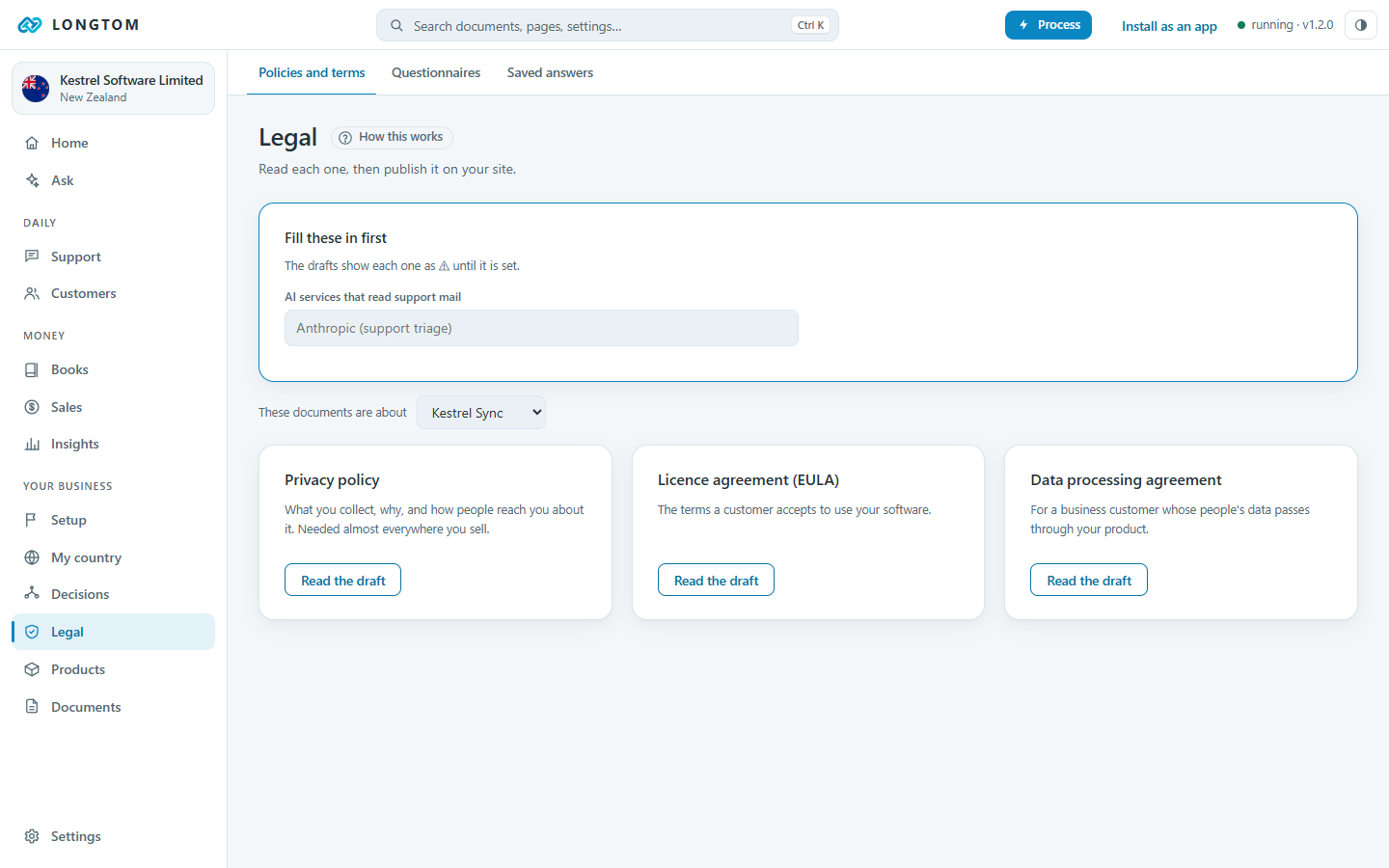1389x868 pixels.
Task: Open Books via its book icon
Action: click(32, 369)
